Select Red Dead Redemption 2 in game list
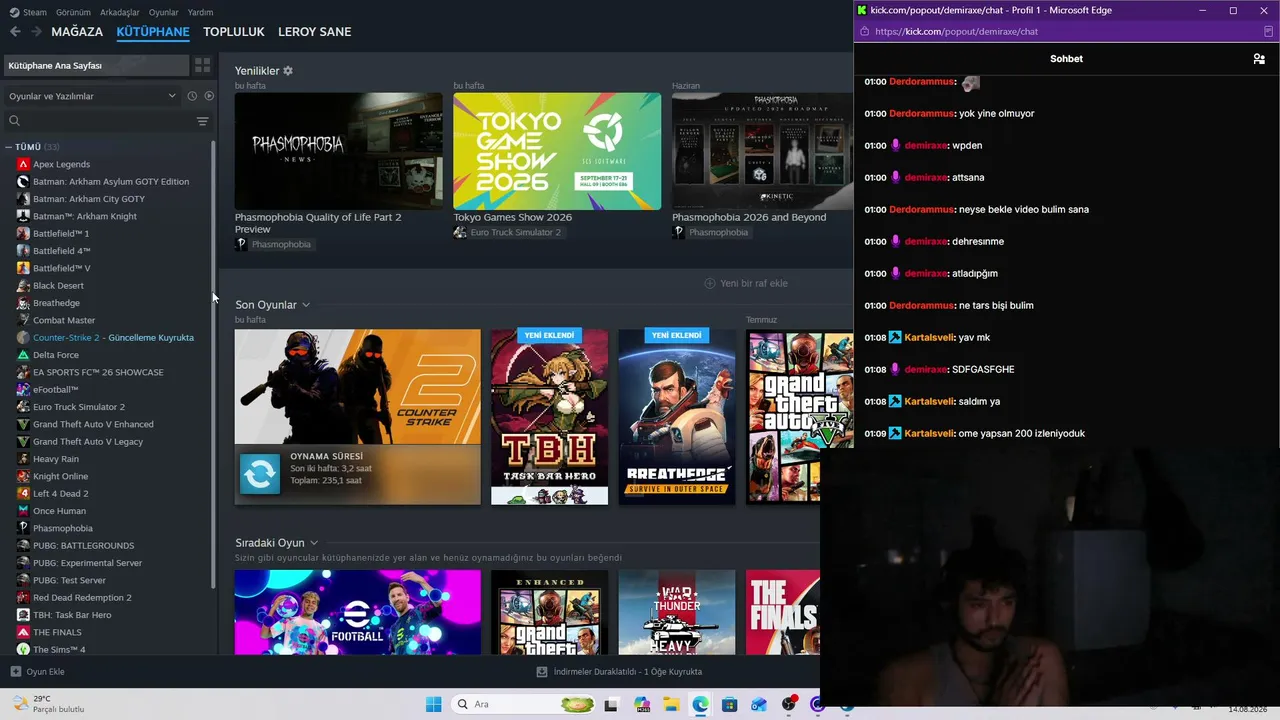The width and height of the screenshot is (1280, 720). point(82,598)
